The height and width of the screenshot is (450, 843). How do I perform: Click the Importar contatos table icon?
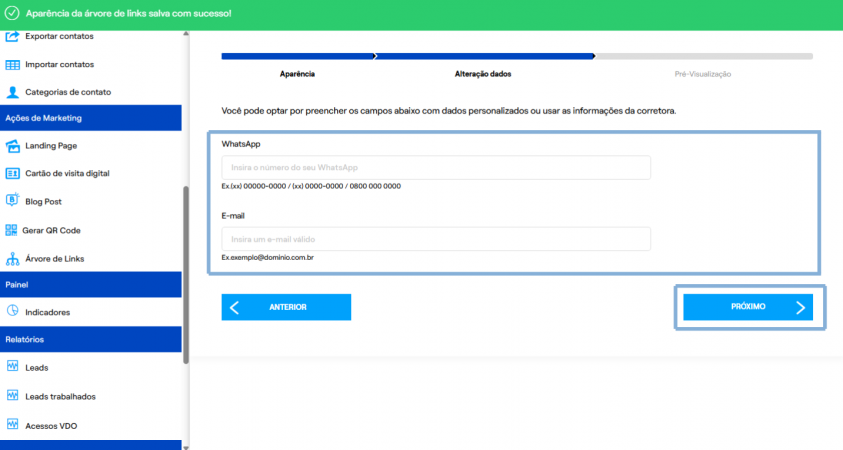point(12,65)
